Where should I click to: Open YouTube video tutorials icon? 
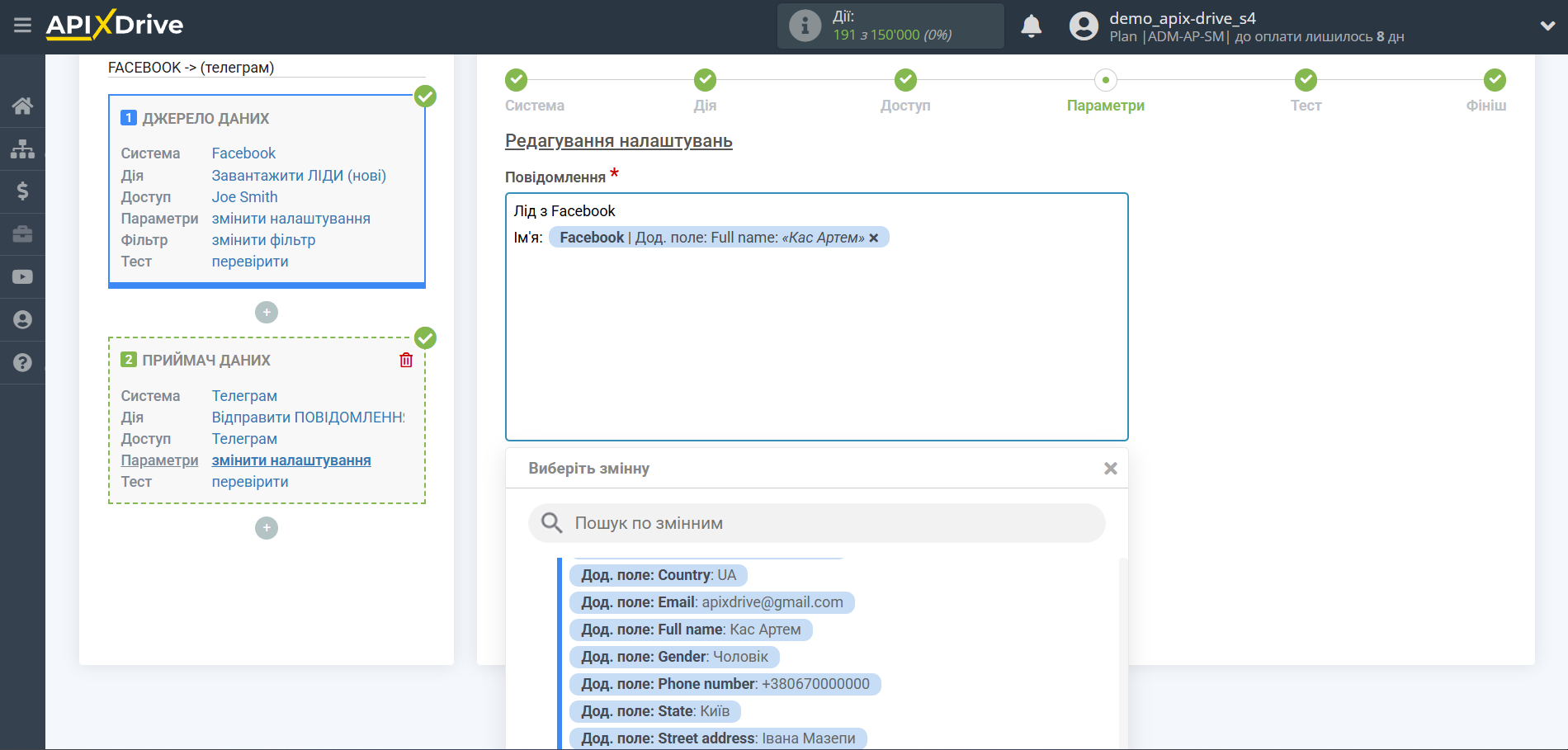click(22, 277)
